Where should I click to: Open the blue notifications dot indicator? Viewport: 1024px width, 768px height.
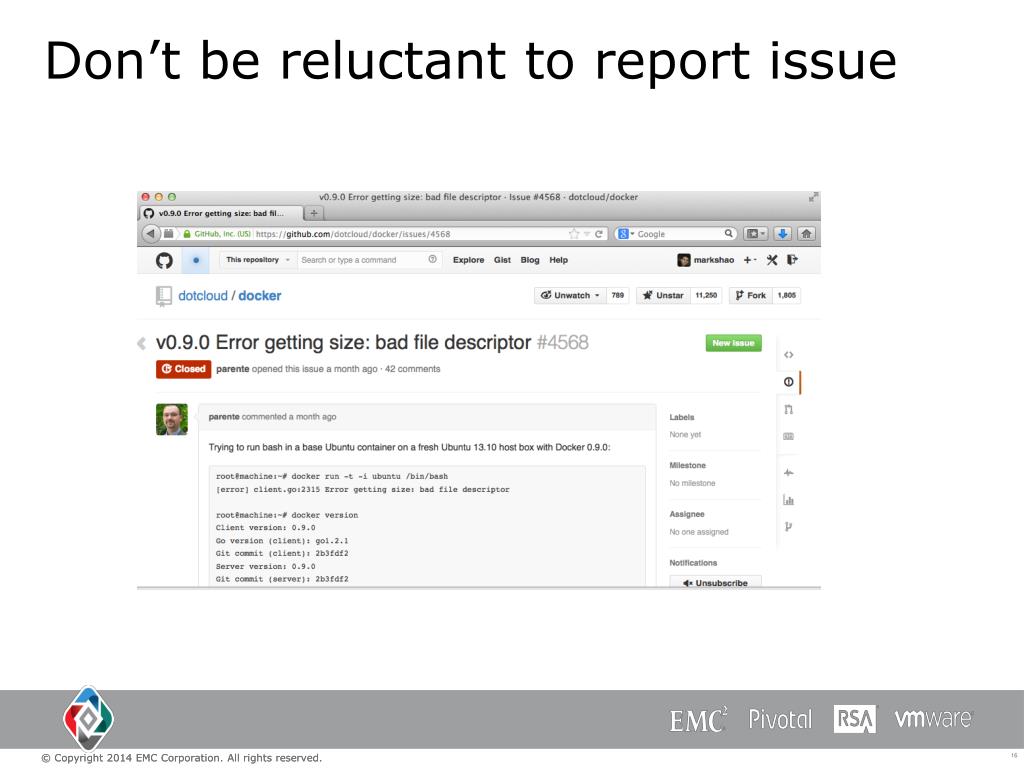196,260
